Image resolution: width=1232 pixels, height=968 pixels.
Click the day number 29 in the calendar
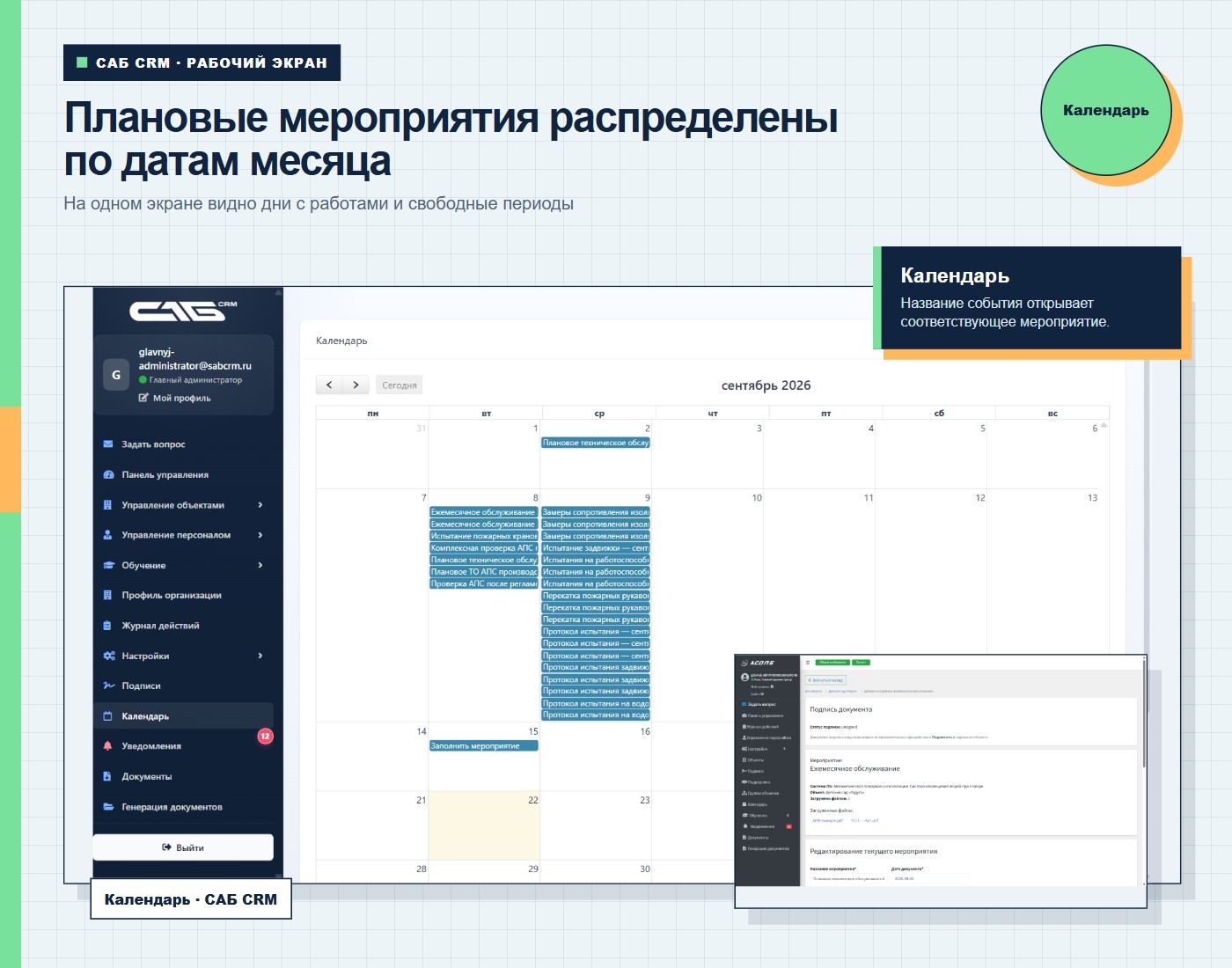point(532,869)
